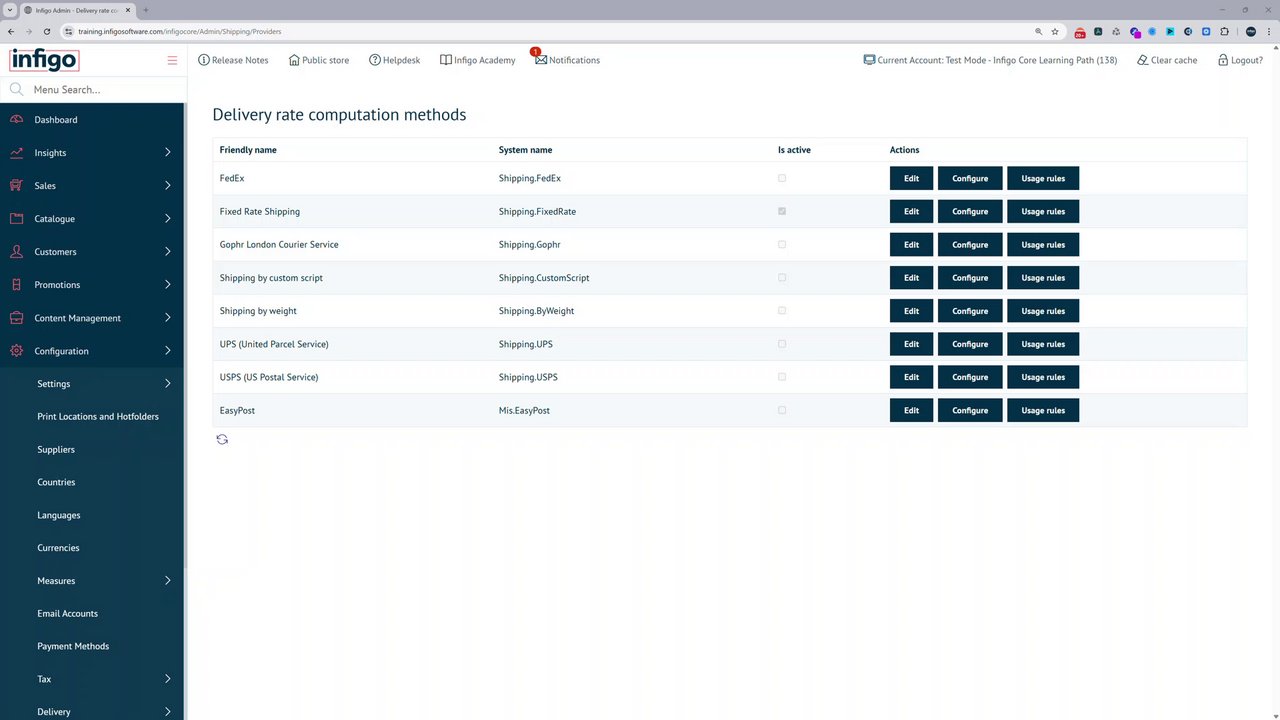Open the browser extensions puzzle icon
The width and height of the screenshot is (1280, 720).
pyautogui.click(x=1224, y=31)
